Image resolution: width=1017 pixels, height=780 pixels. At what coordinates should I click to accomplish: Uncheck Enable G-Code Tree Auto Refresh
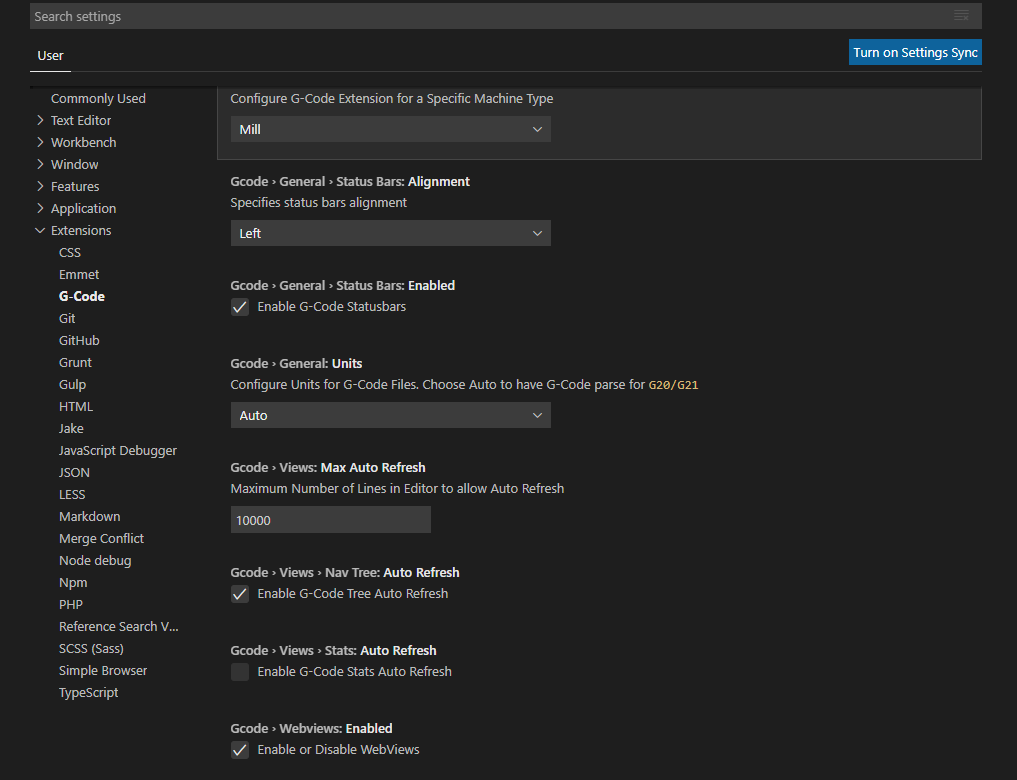click(x=239, y=593)
